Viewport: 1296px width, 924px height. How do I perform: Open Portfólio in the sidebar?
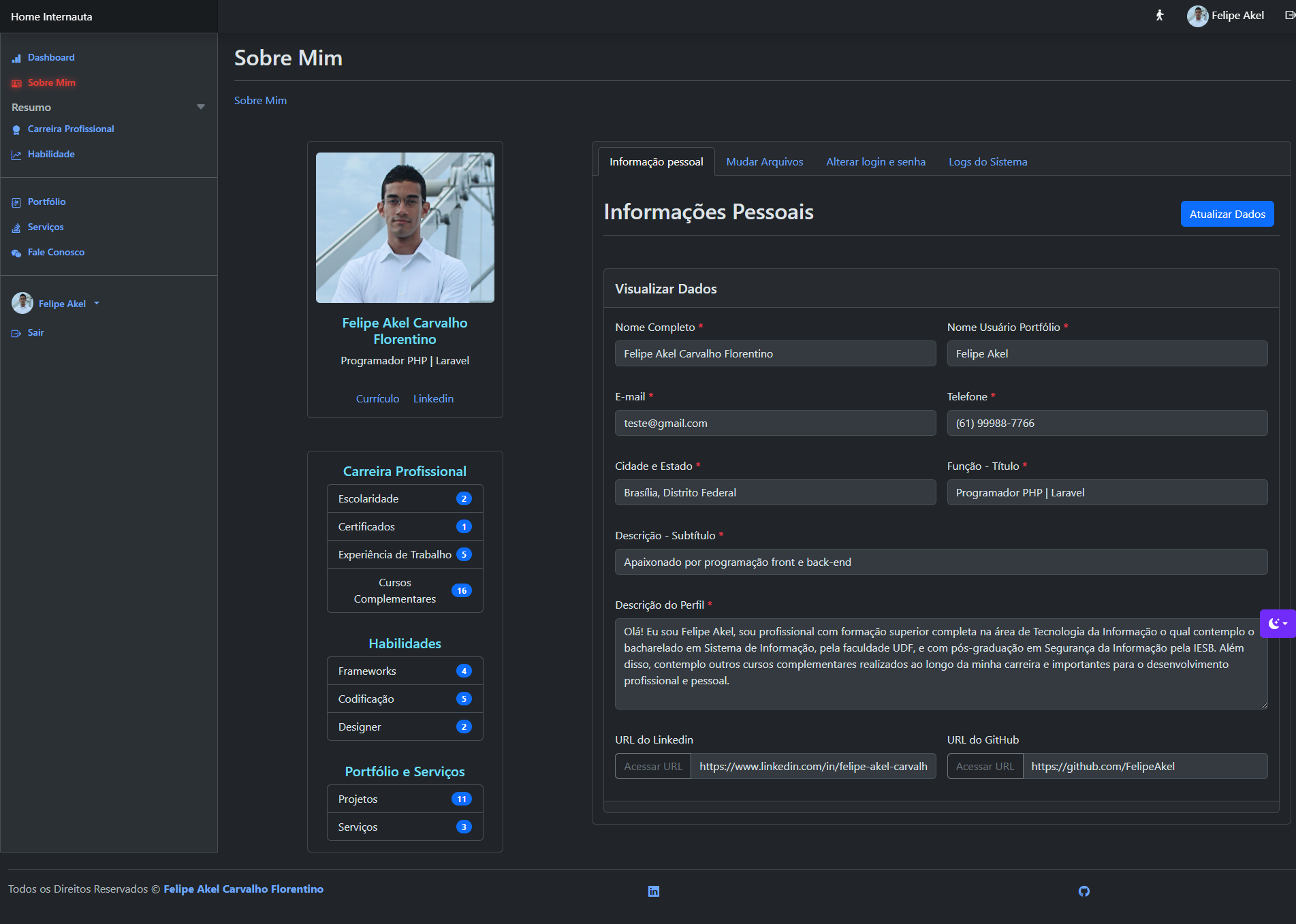coord(46,202)
